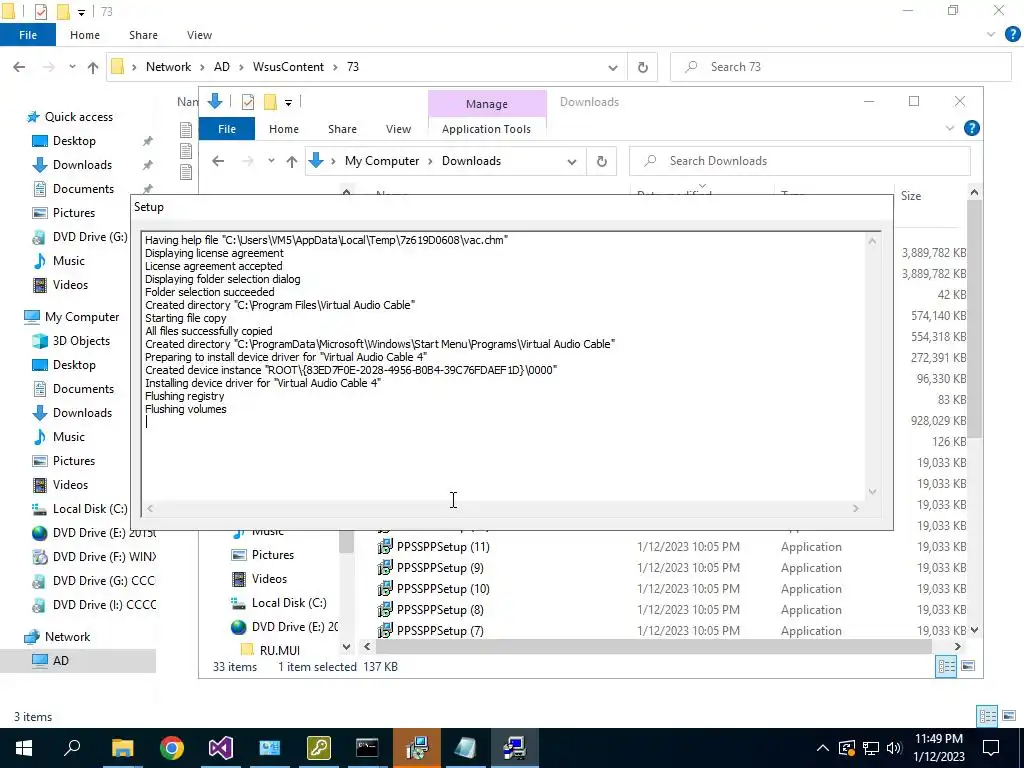
Task: Open Help in the Downloads window
Action: coord(972,129)
